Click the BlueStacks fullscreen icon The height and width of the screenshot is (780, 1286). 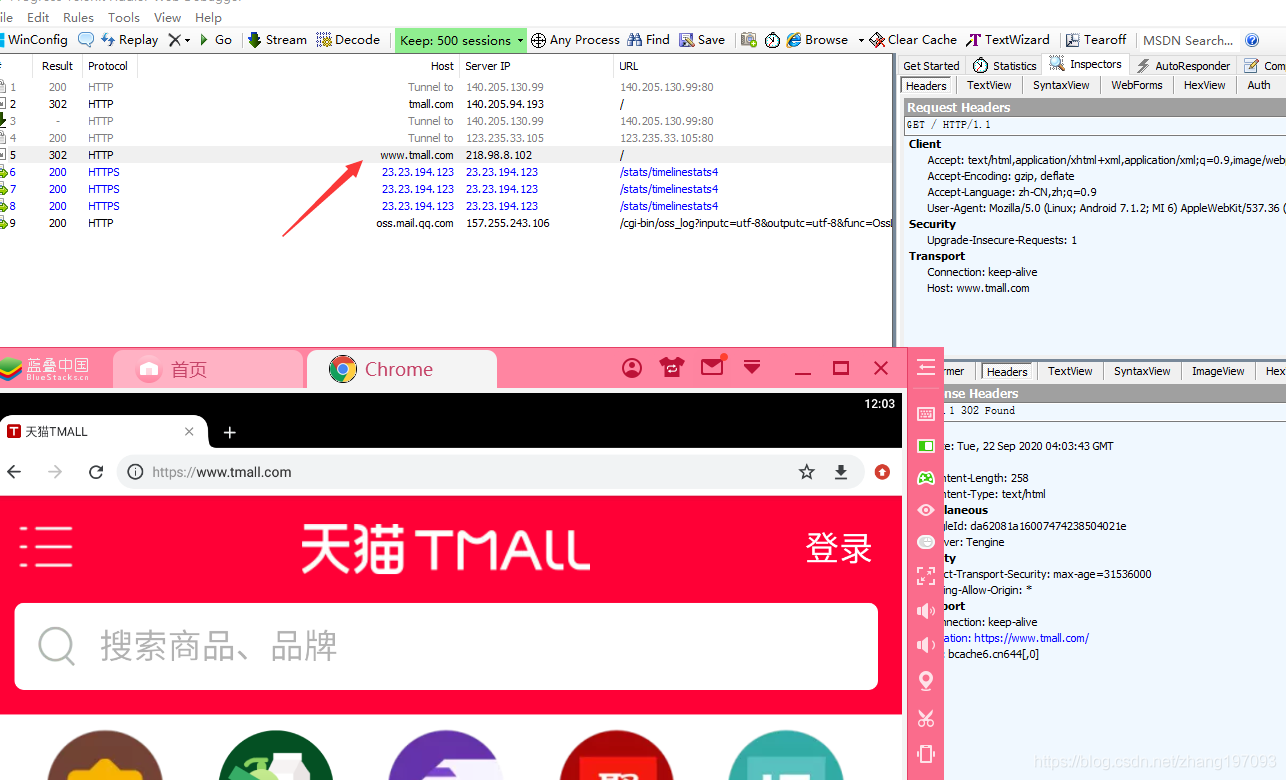tap(926, 576)
